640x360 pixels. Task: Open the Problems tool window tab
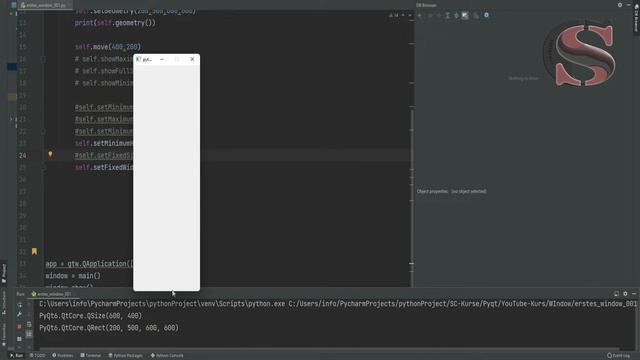pos(63,356)
